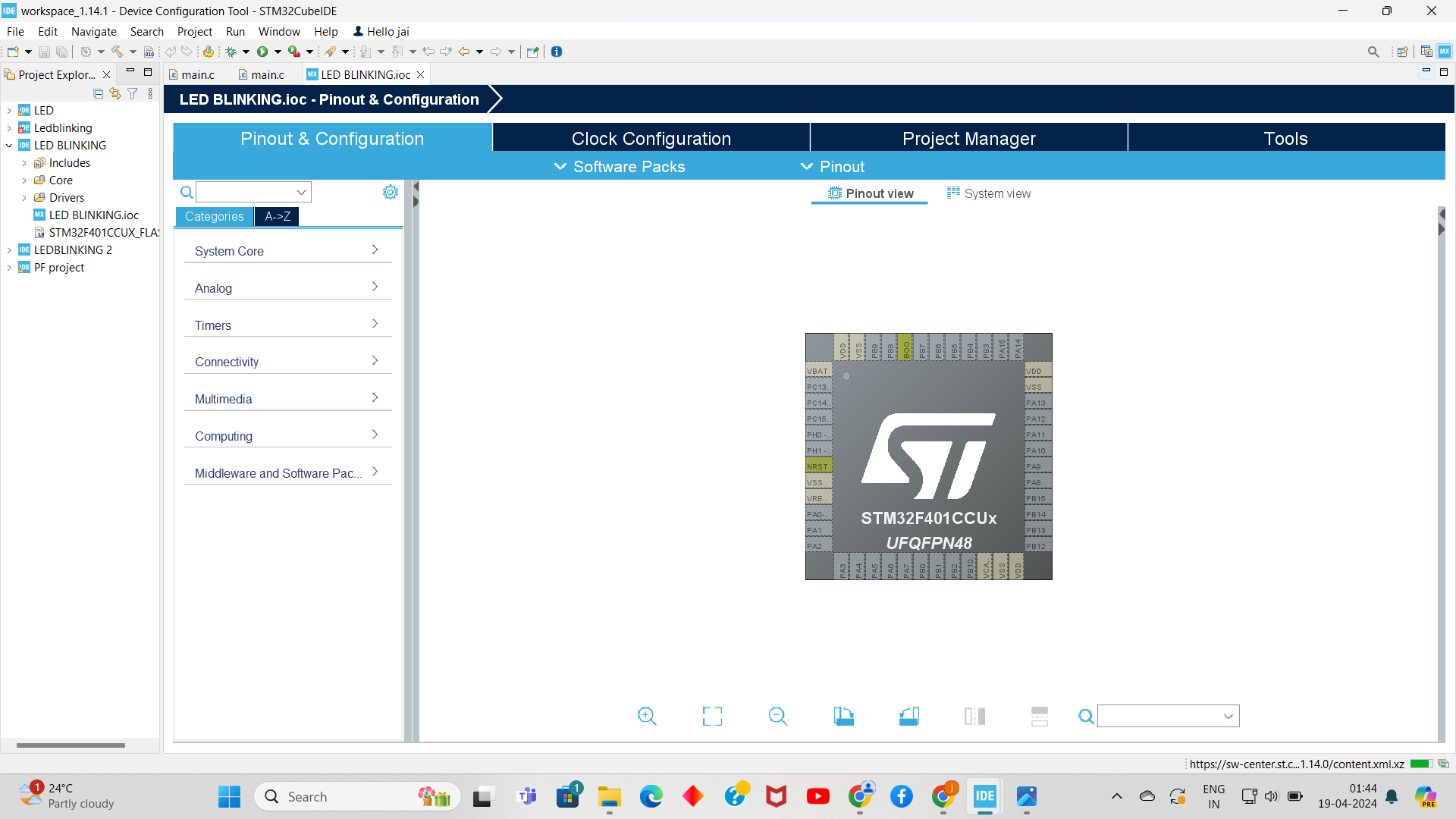1456x819 pixels.
Task: Open the Tools tab
Action: (x=1286, y=139)
